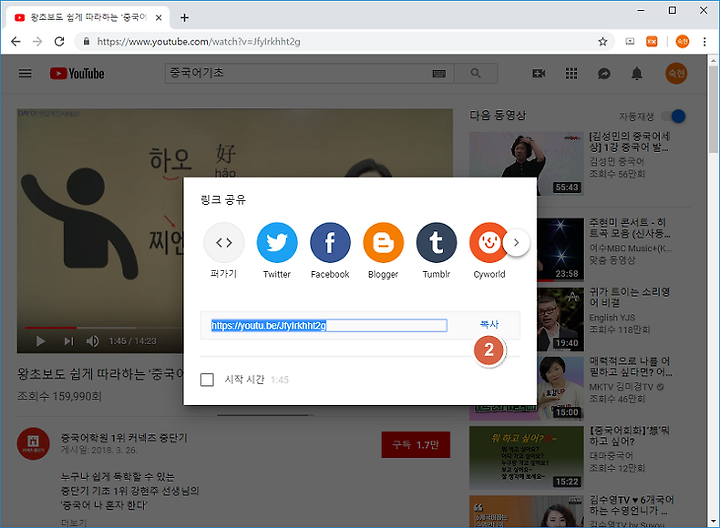Select the youtu.be share URL field

point(329,326)
